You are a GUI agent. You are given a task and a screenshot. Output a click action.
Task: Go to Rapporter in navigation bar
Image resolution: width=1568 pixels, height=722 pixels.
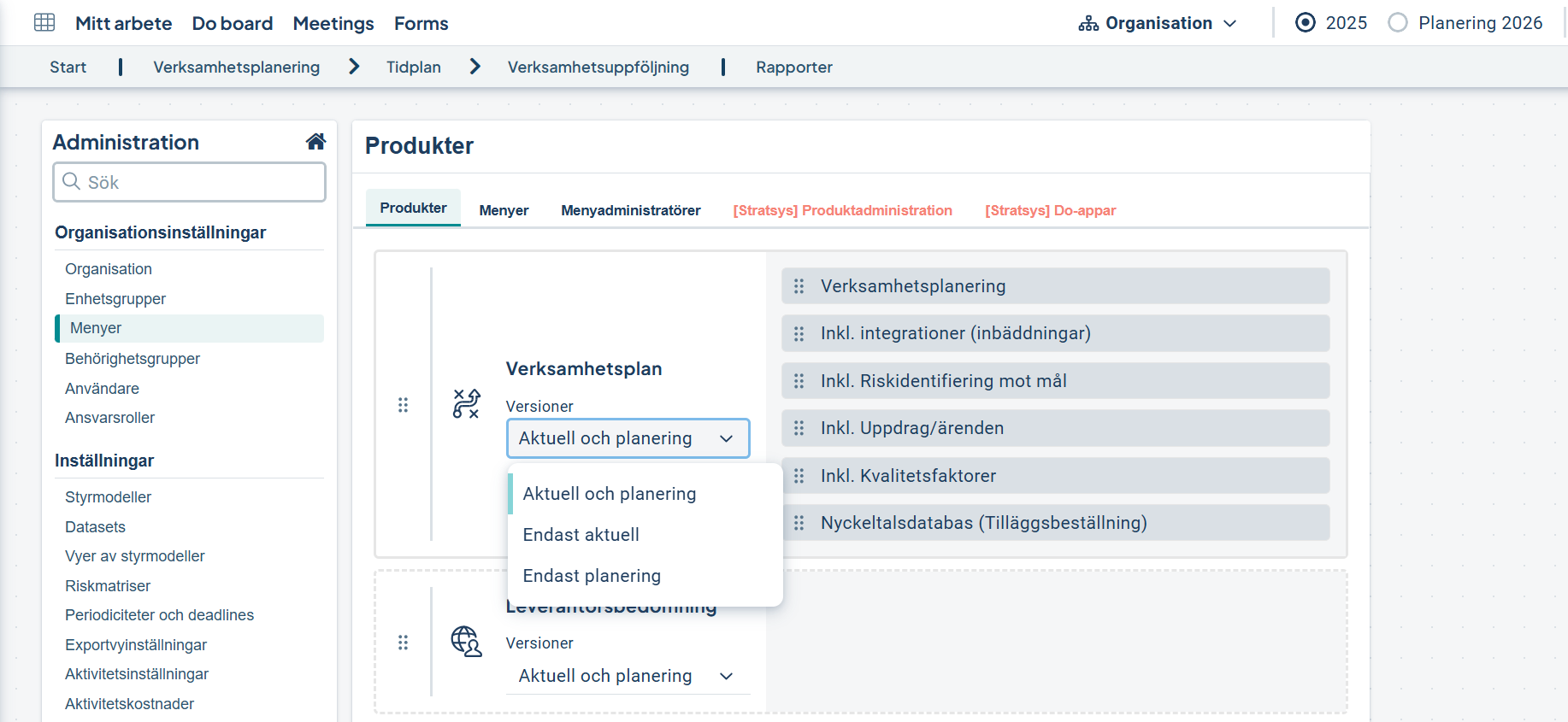(793, 68)
